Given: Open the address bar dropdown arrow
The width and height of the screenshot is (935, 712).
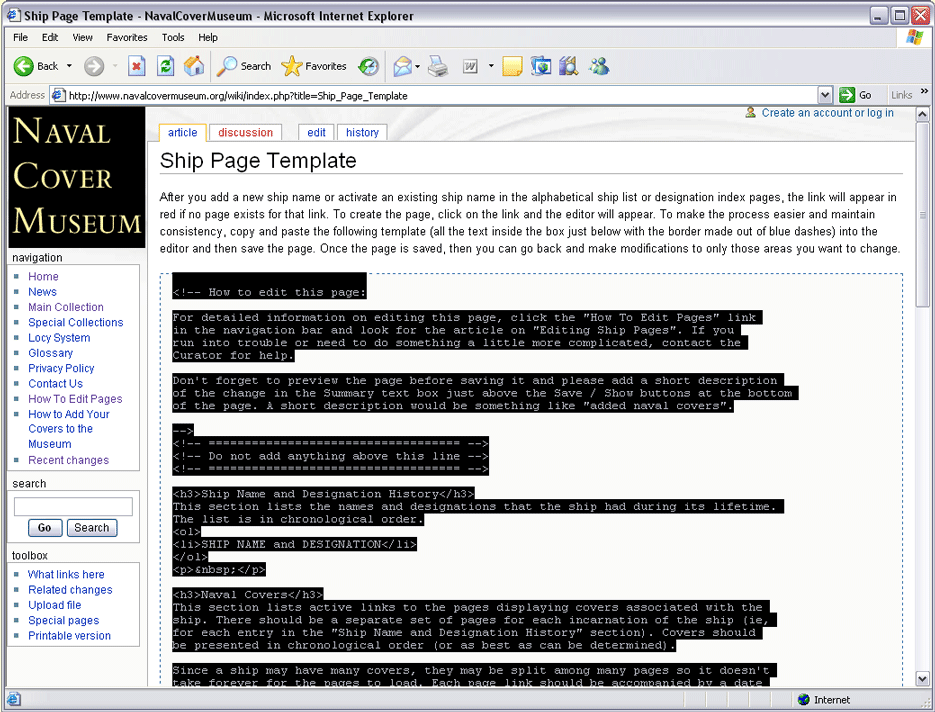Looking at the screenshot, I should tap(825, 95).
